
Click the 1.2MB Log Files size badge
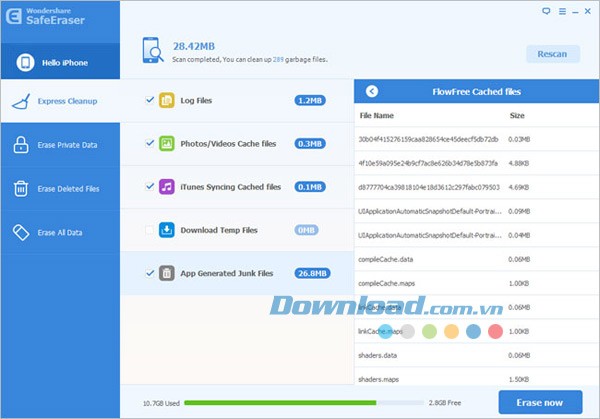coord(310,101)
